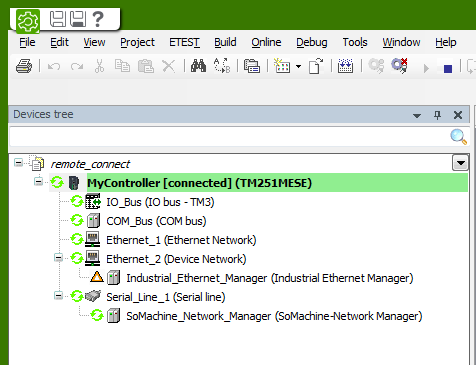Open Find with the binoculars icon
476x365 pixels.
[x=198, y=66]
